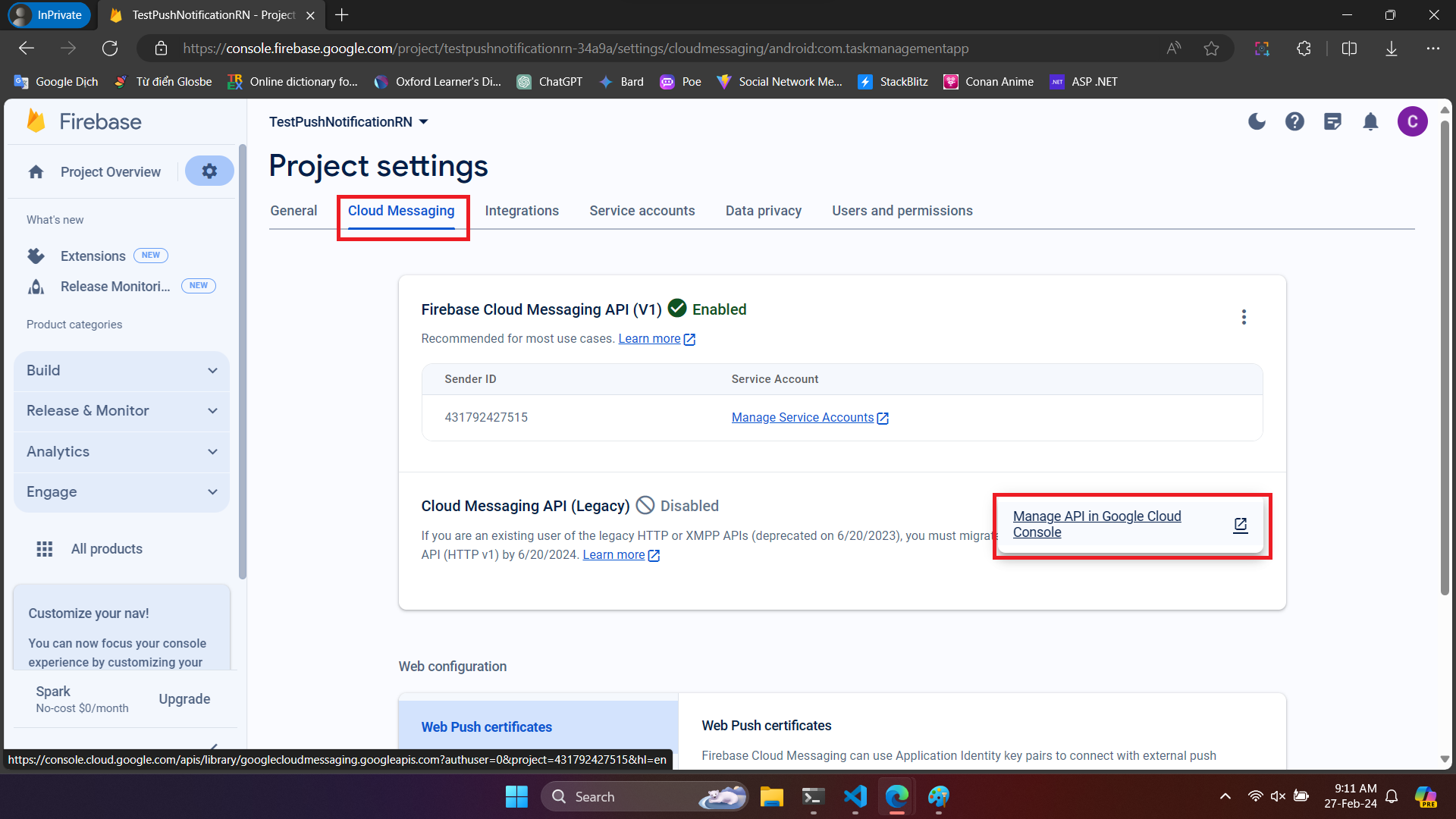Open the TestPushNotificationRN project dropdown
Viewport: 1456px width, 819px height.
coord(349,122)
